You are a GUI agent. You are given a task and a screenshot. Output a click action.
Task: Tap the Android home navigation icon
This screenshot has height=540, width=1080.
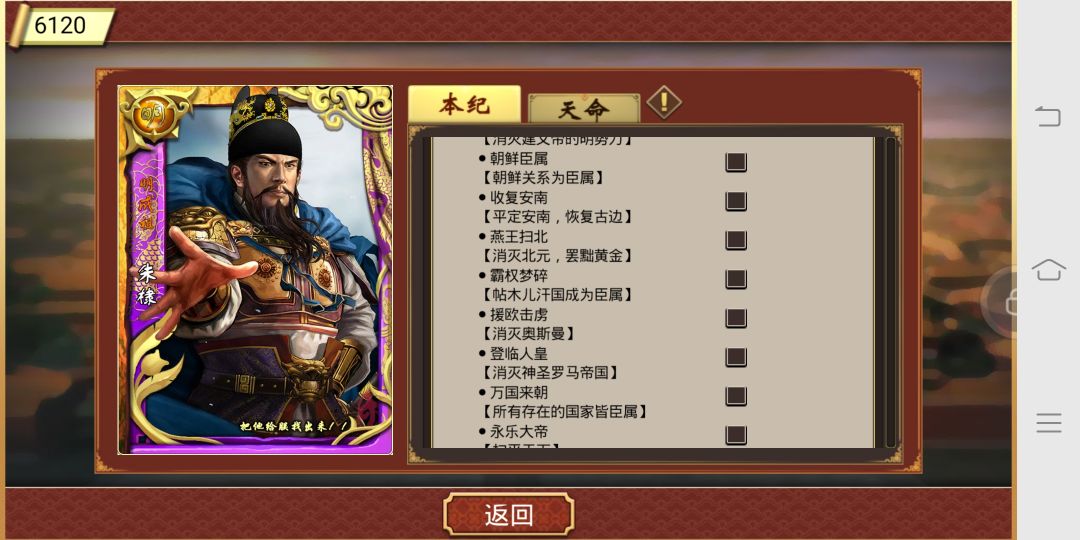(1048, 269)
